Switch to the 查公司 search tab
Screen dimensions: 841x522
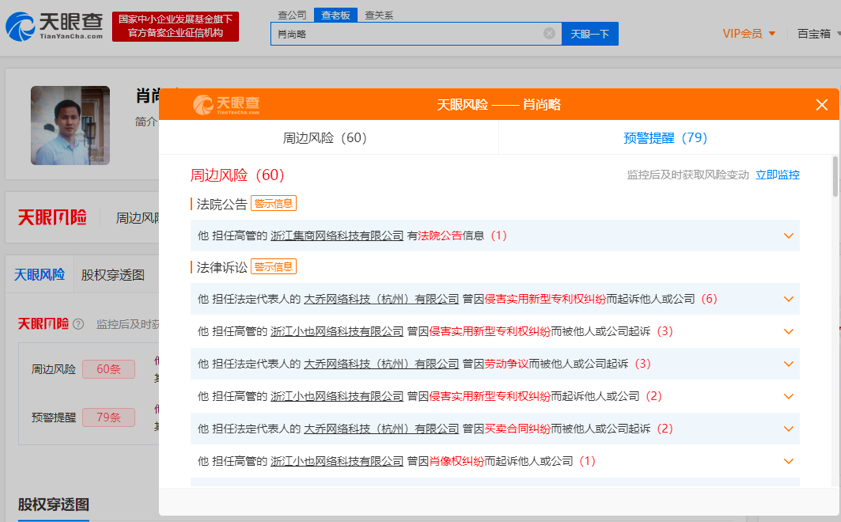coord(292,15)
